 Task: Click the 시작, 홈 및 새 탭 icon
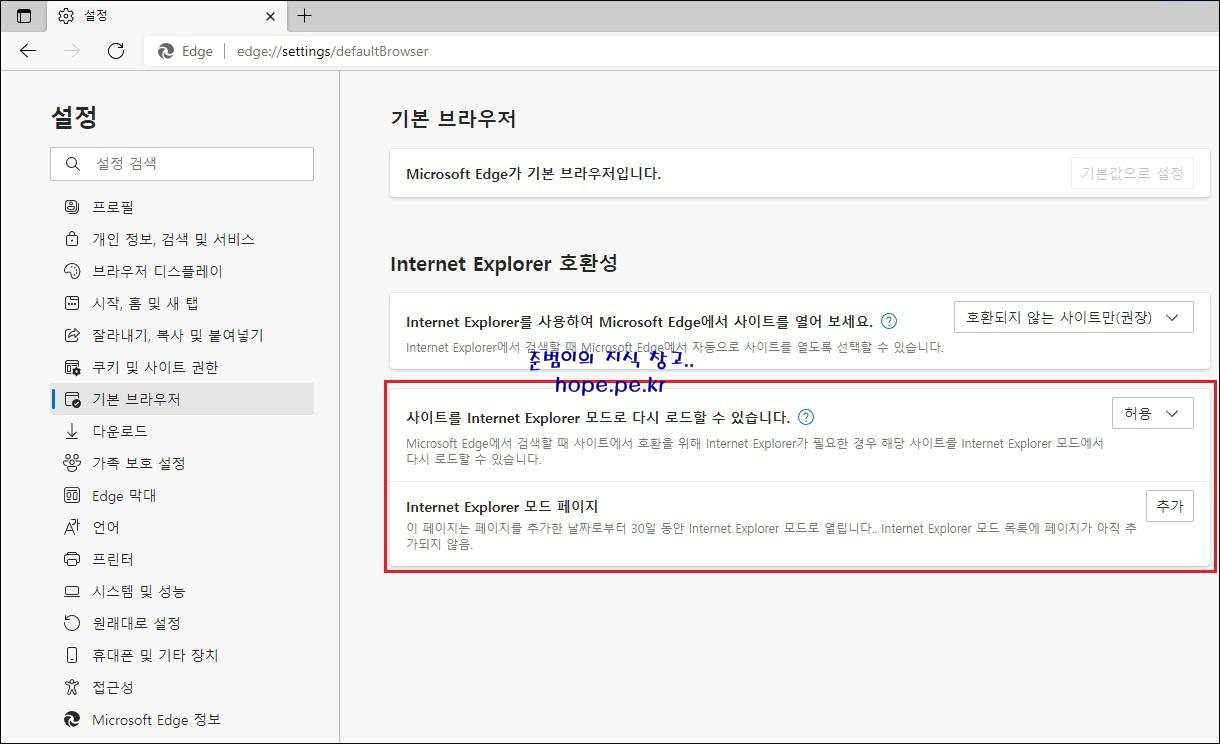(x=72, y=303)
